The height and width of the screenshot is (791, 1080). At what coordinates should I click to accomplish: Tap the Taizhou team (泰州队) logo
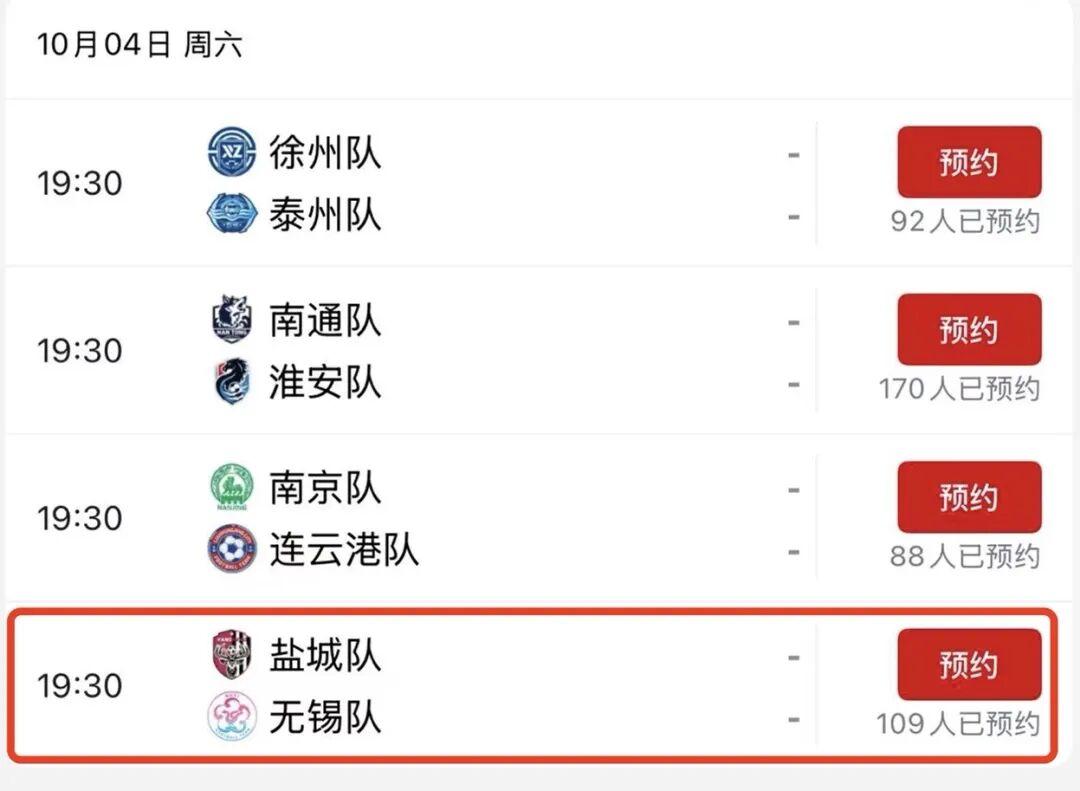point(232,214)
